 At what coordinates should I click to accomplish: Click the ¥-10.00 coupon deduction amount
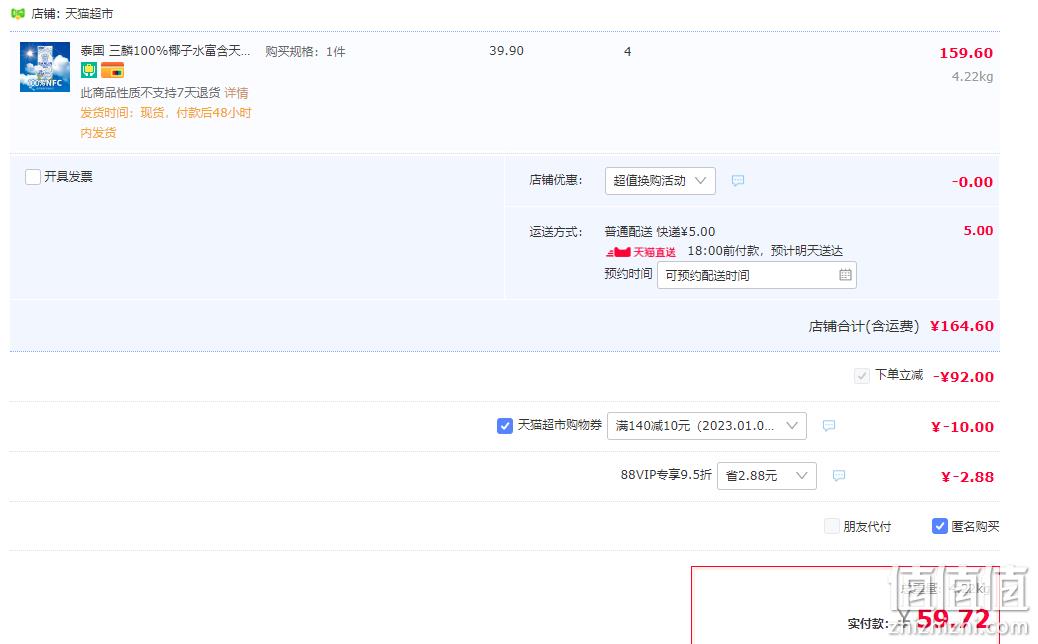coord(963,427)
